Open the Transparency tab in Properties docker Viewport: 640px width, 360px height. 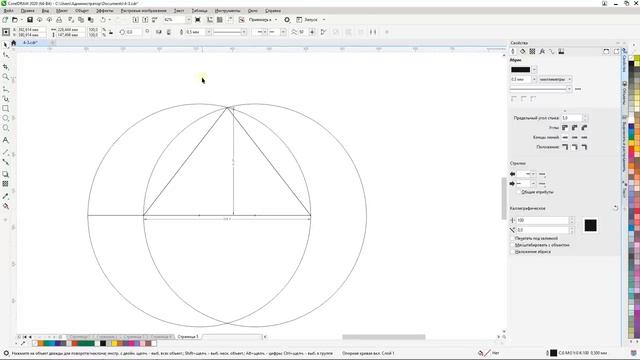coord(532,51)
